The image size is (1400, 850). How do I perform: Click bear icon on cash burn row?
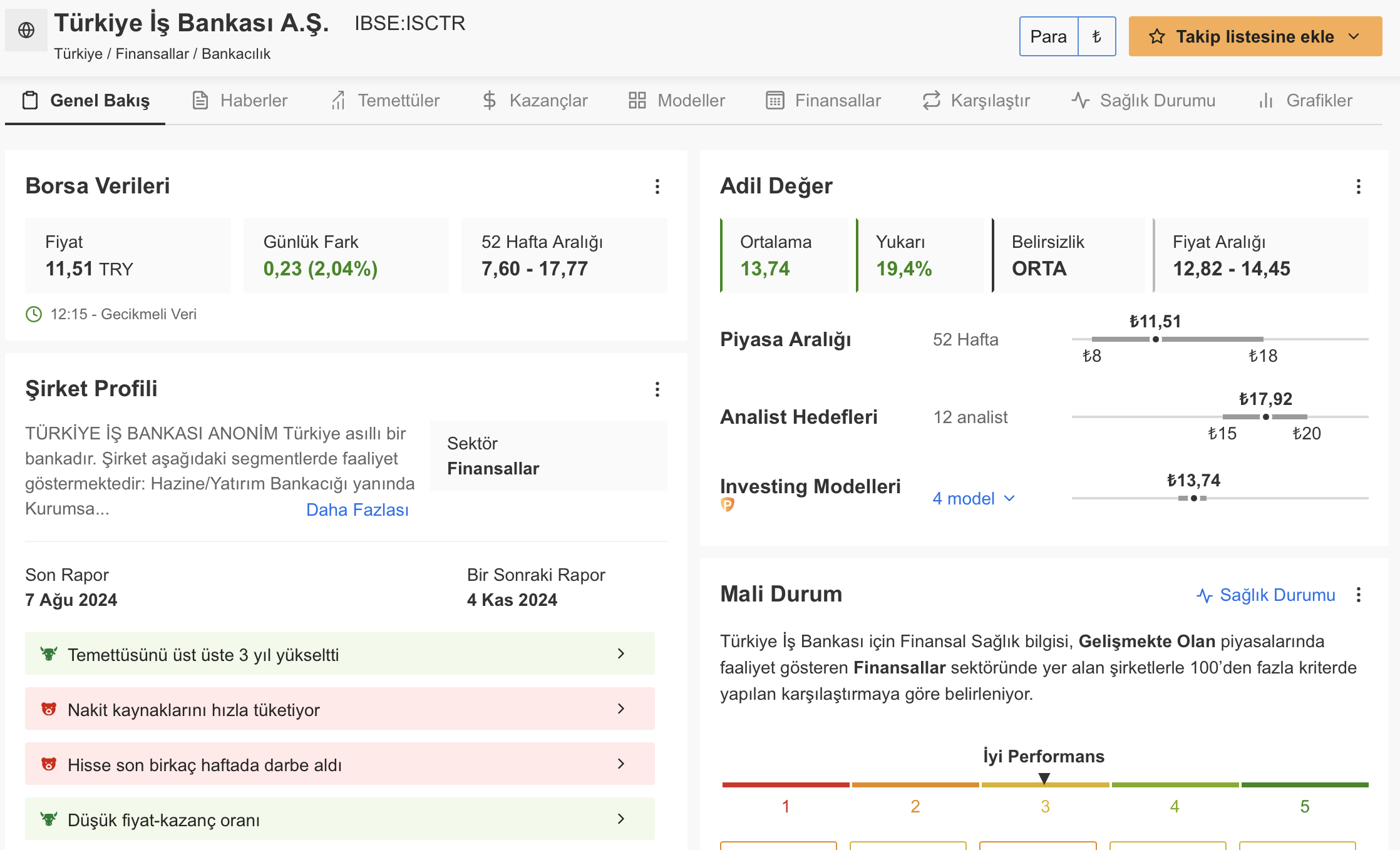pos(49,709)
